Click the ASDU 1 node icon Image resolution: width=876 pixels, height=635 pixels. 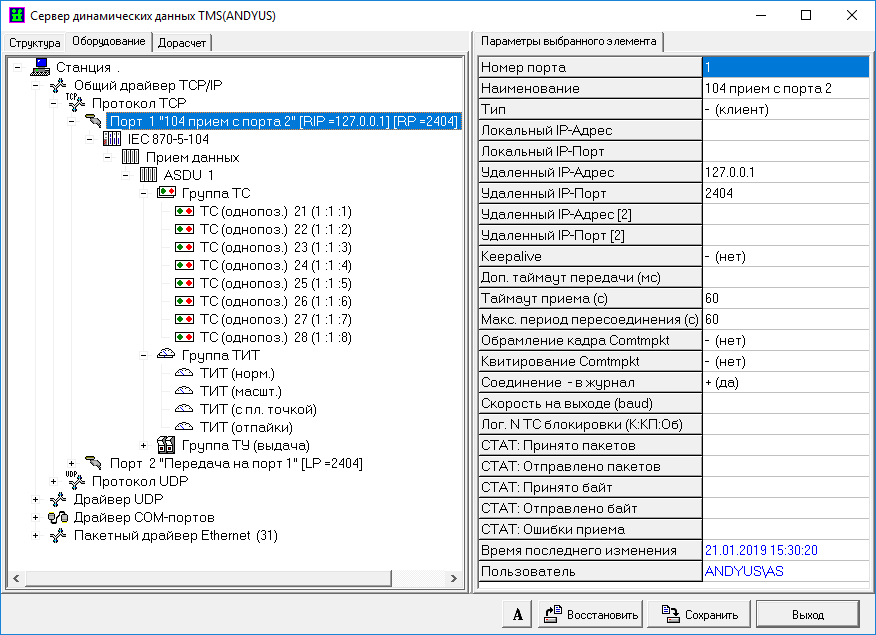pyautogui.click(x=148, y=175)
